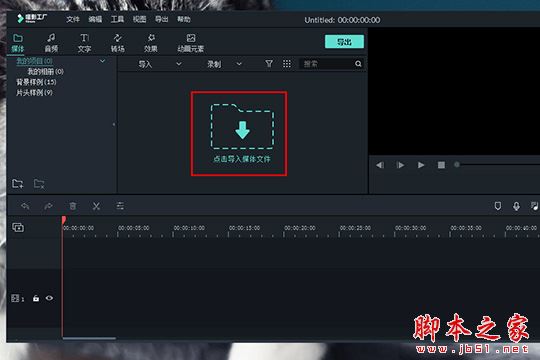Click the preview progress slider handle
This screenshot has width=540, height=360.
pyautogui.click(x=457, y=165)
